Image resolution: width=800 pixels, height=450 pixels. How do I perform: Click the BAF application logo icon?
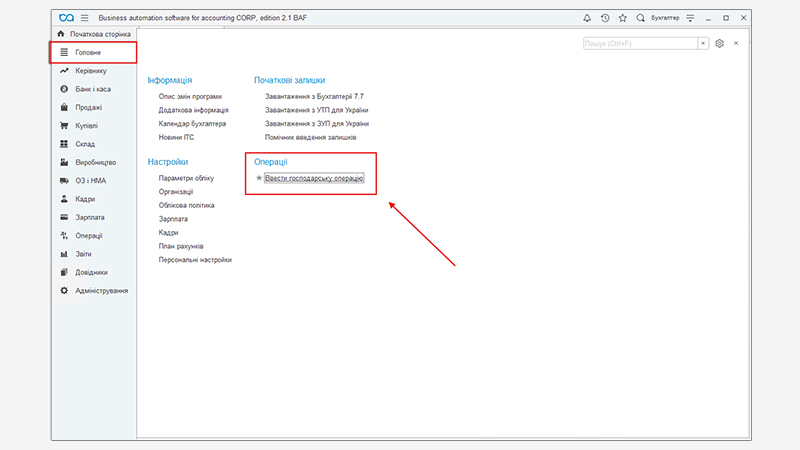pyautogui.click(x=66, y=18)
